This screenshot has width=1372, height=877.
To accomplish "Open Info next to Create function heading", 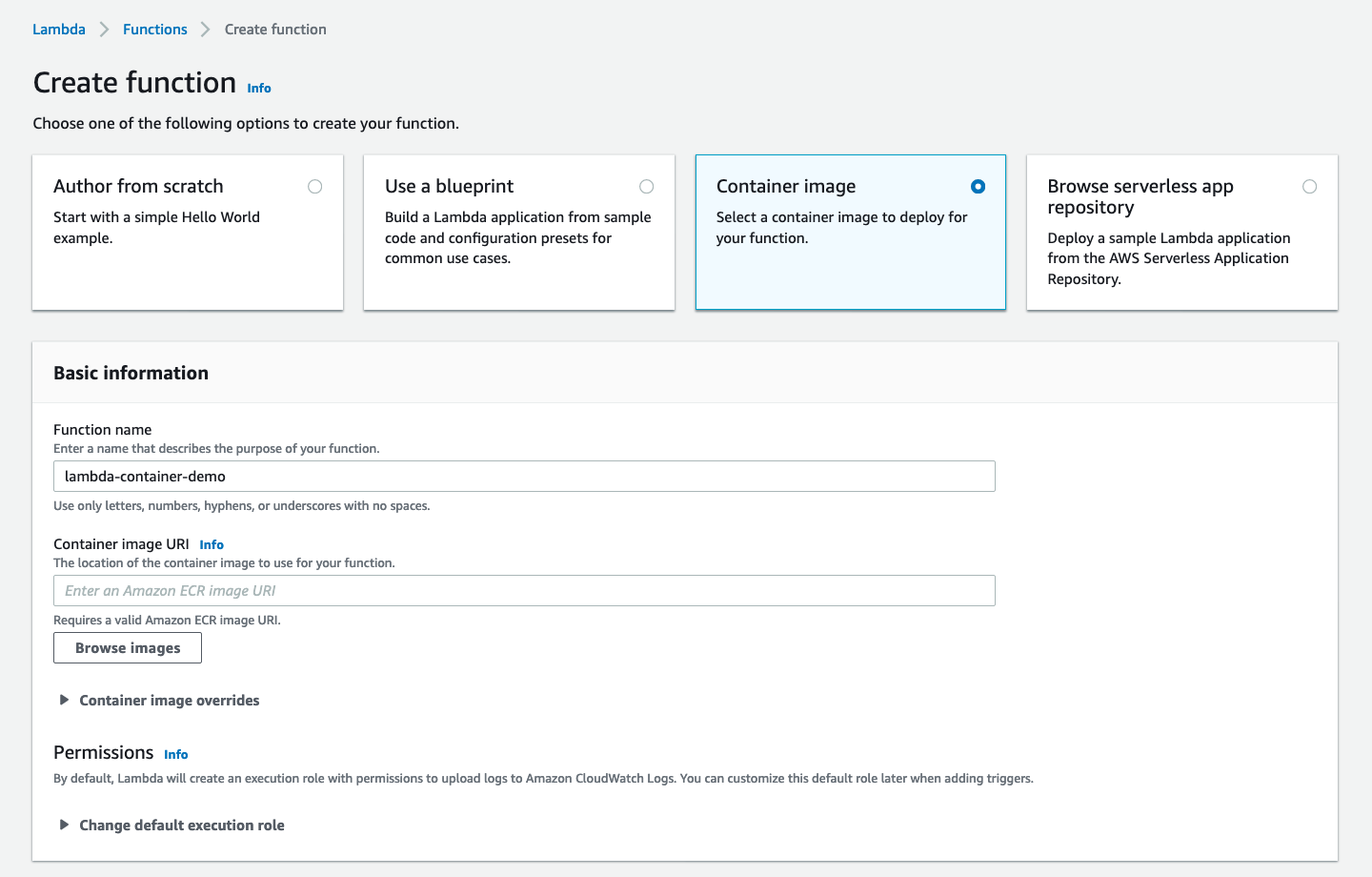I will 259,88.
